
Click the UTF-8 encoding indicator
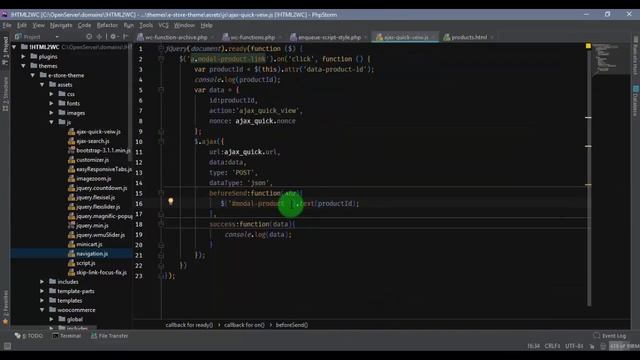[x=574, y=346]
